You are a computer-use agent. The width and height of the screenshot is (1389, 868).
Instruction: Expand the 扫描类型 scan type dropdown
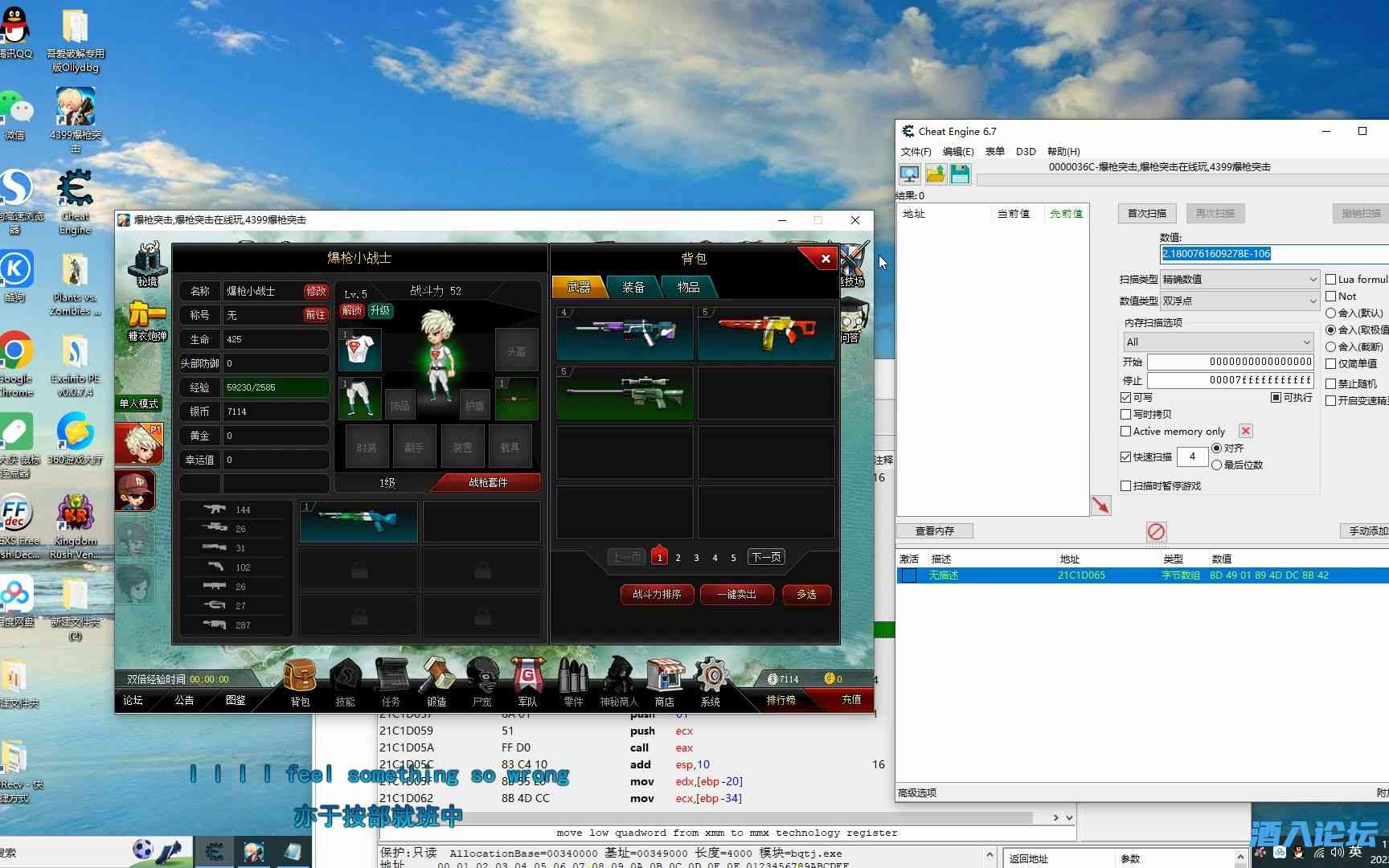1239,279
